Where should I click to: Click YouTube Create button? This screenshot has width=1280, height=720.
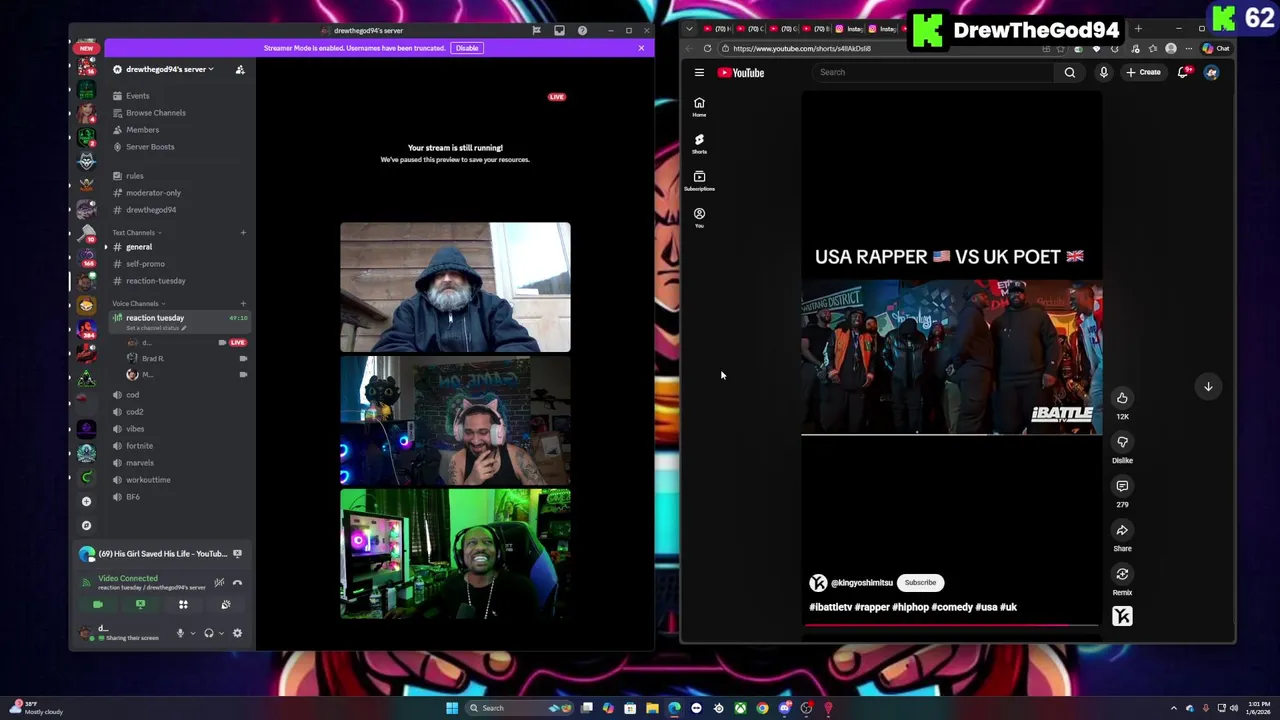pos(1143,72)
